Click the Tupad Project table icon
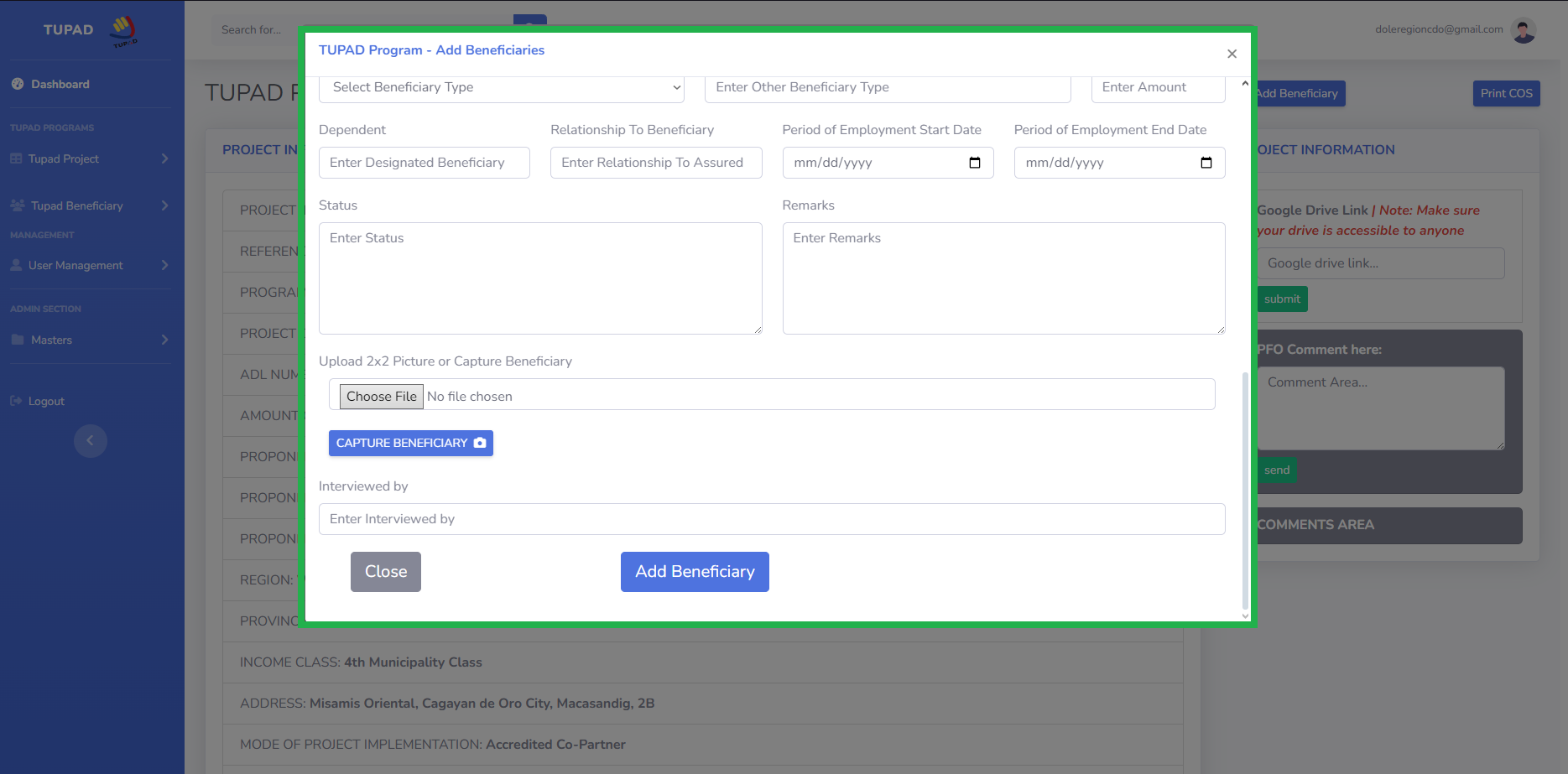 point(16,158)
